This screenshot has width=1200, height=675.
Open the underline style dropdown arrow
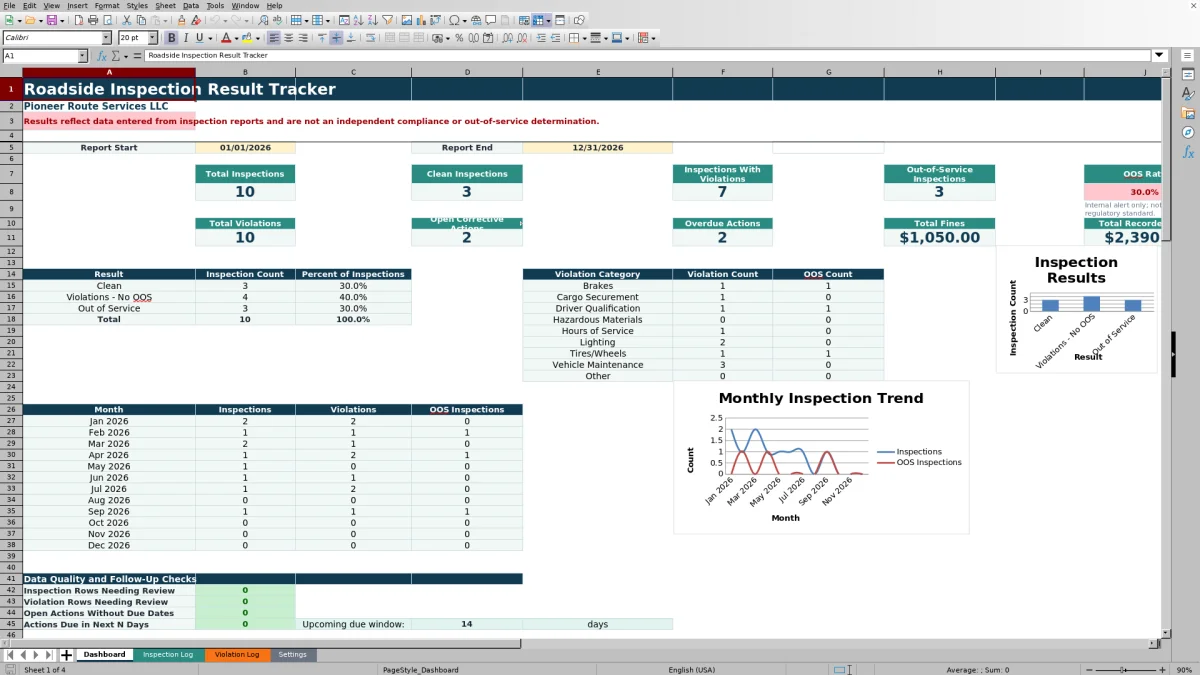210,38
